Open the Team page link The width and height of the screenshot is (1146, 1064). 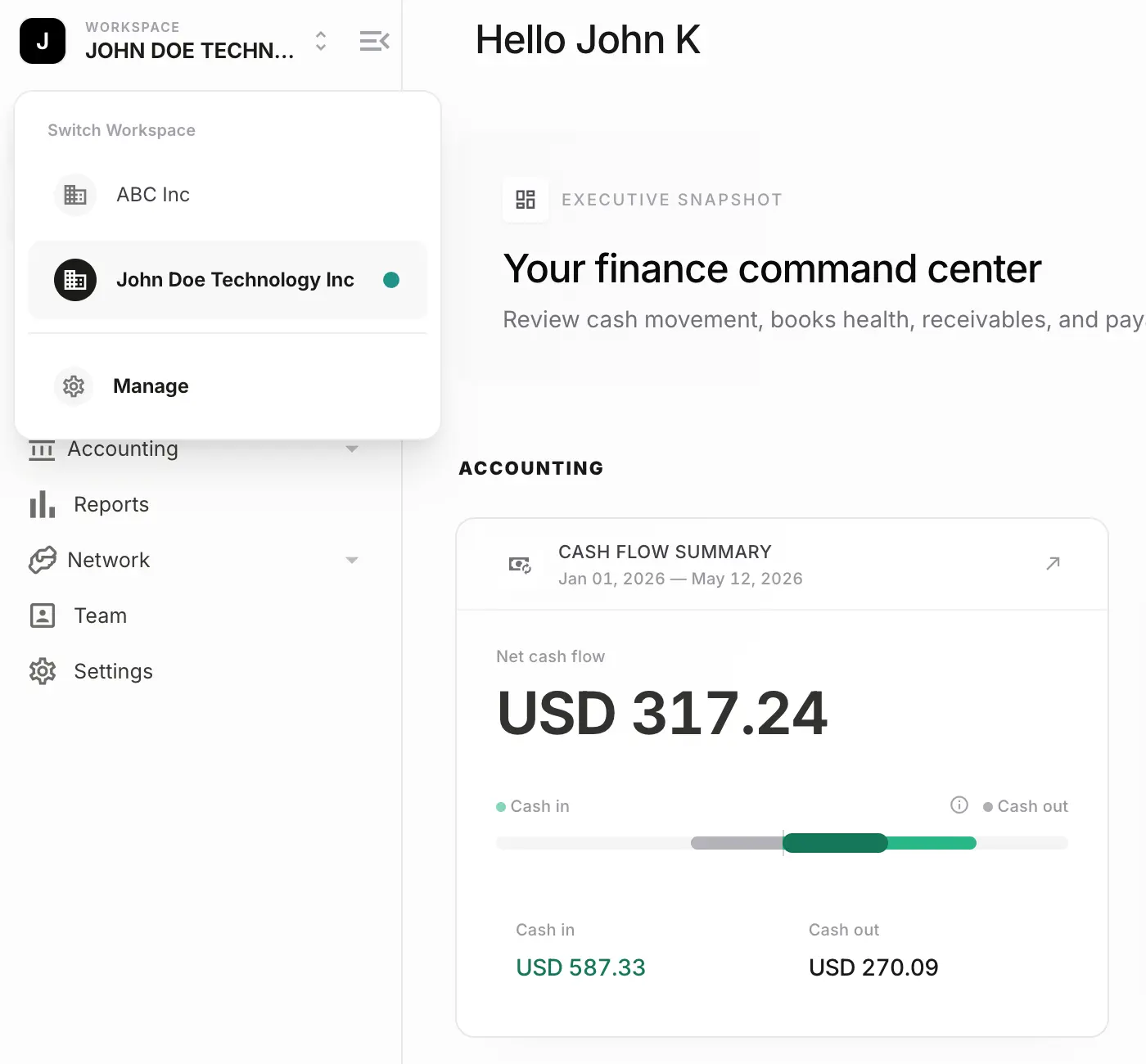[101, 615]
